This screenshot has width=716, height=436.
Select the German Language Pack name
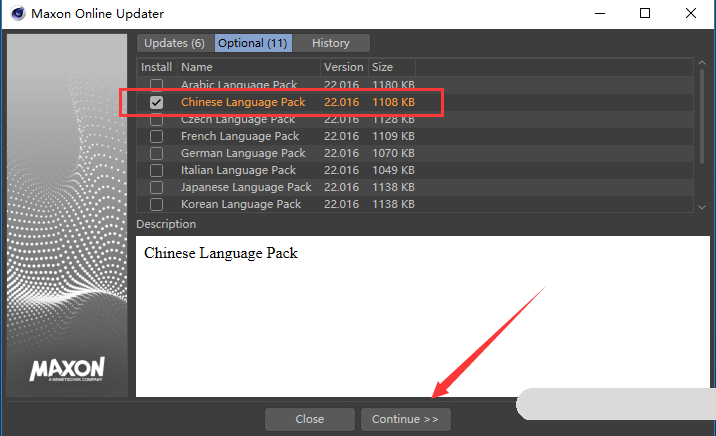(243, 153)
